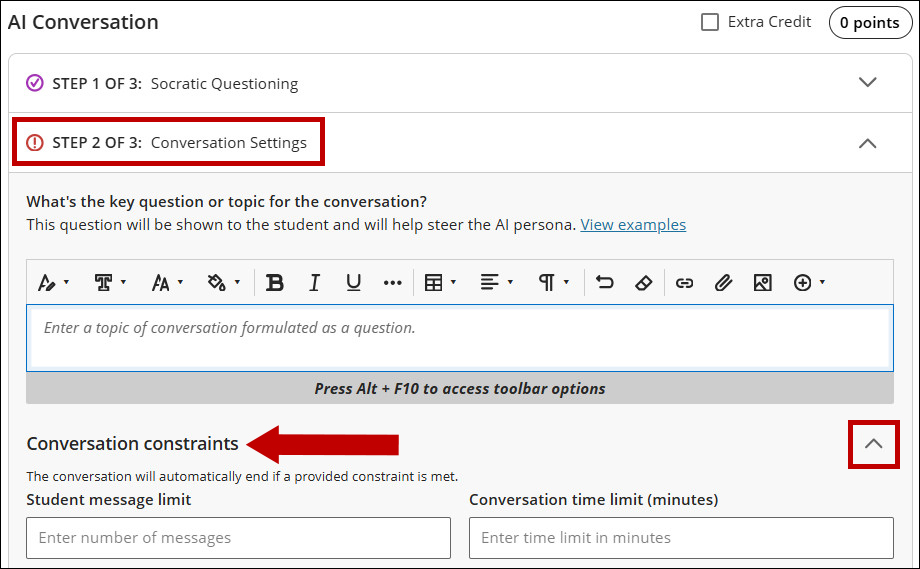Open the text alignment dropdown

[496, 283]
